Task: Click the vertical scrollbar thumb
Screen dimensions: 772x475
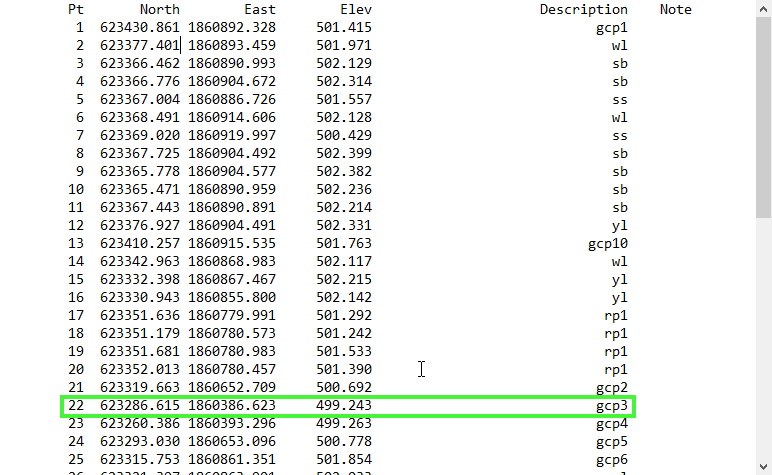Action: point(763,115)
